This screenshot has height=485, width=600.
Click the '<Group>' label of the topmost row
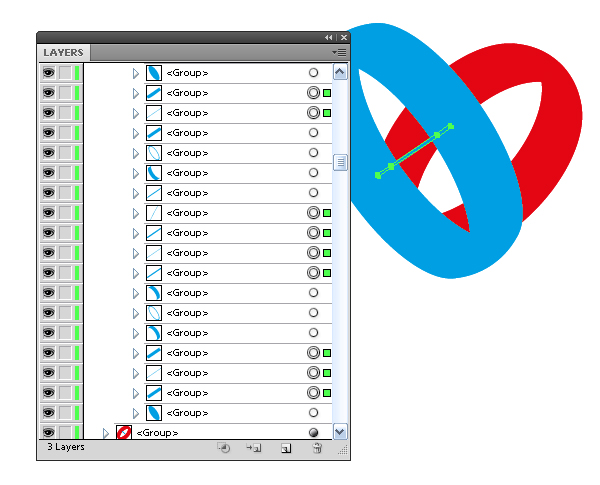[x=187, y=73]
